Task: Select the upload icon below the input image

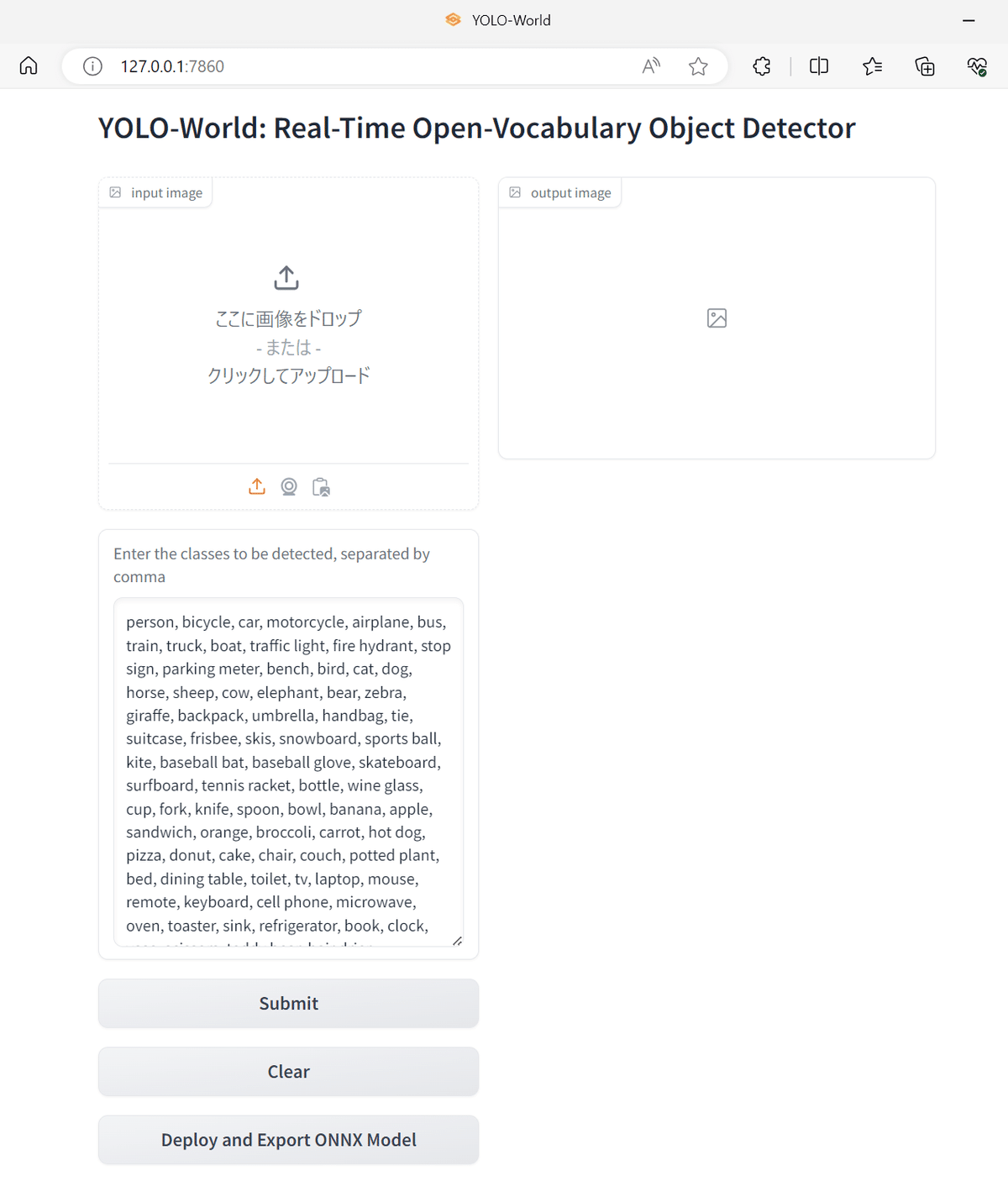Action: coord(256,486)
